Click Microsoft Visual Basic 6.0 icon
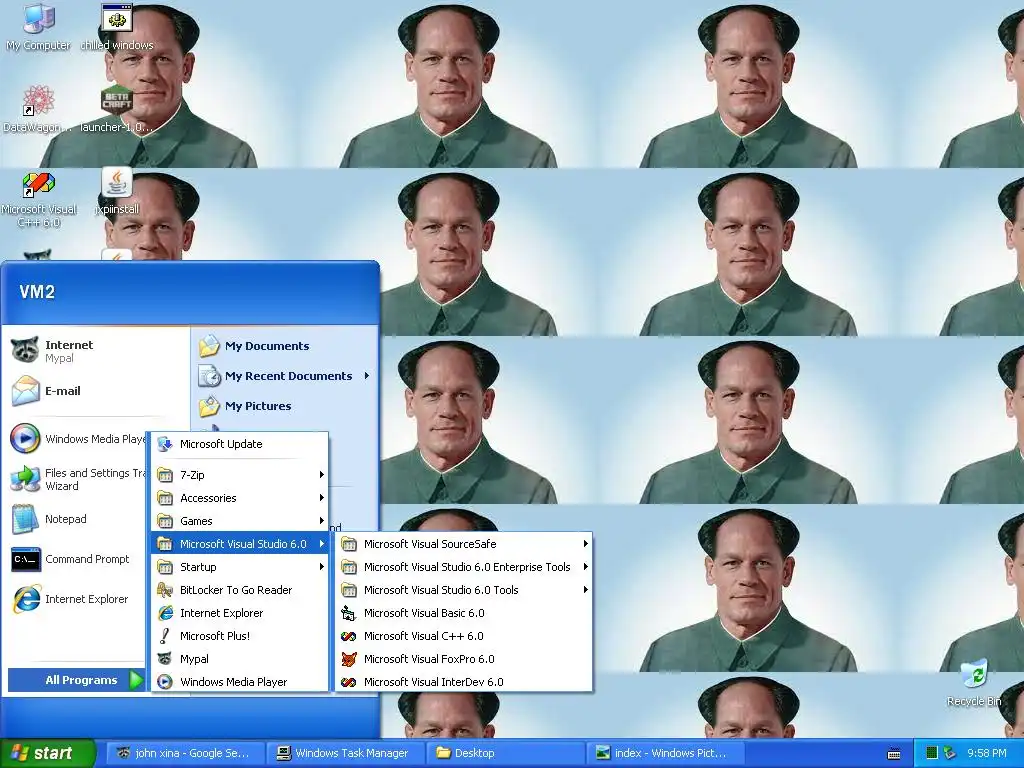 coord(349,613)
